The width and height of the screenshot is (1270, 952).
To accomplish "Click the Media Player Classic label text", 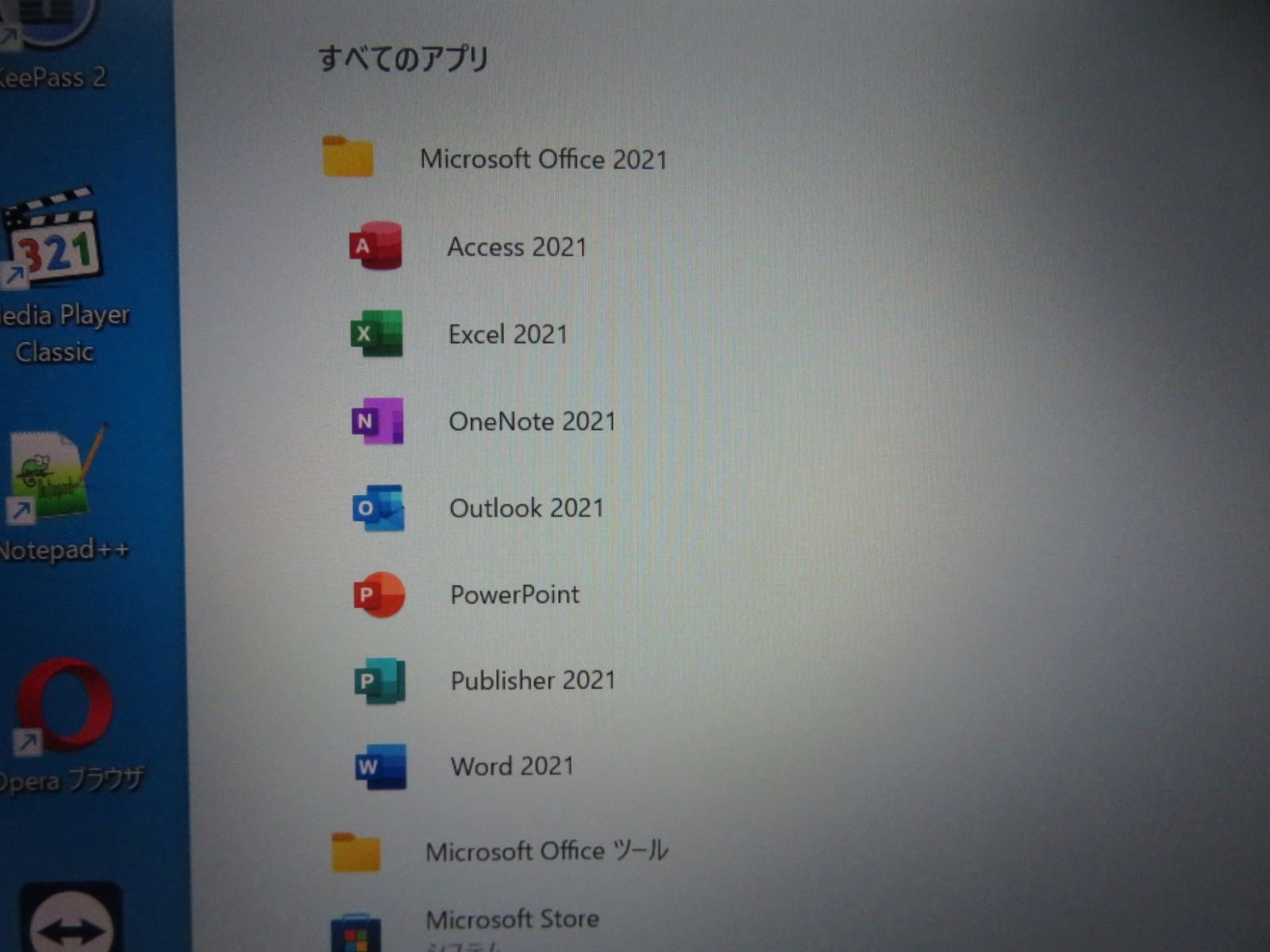I will [63, 333].
